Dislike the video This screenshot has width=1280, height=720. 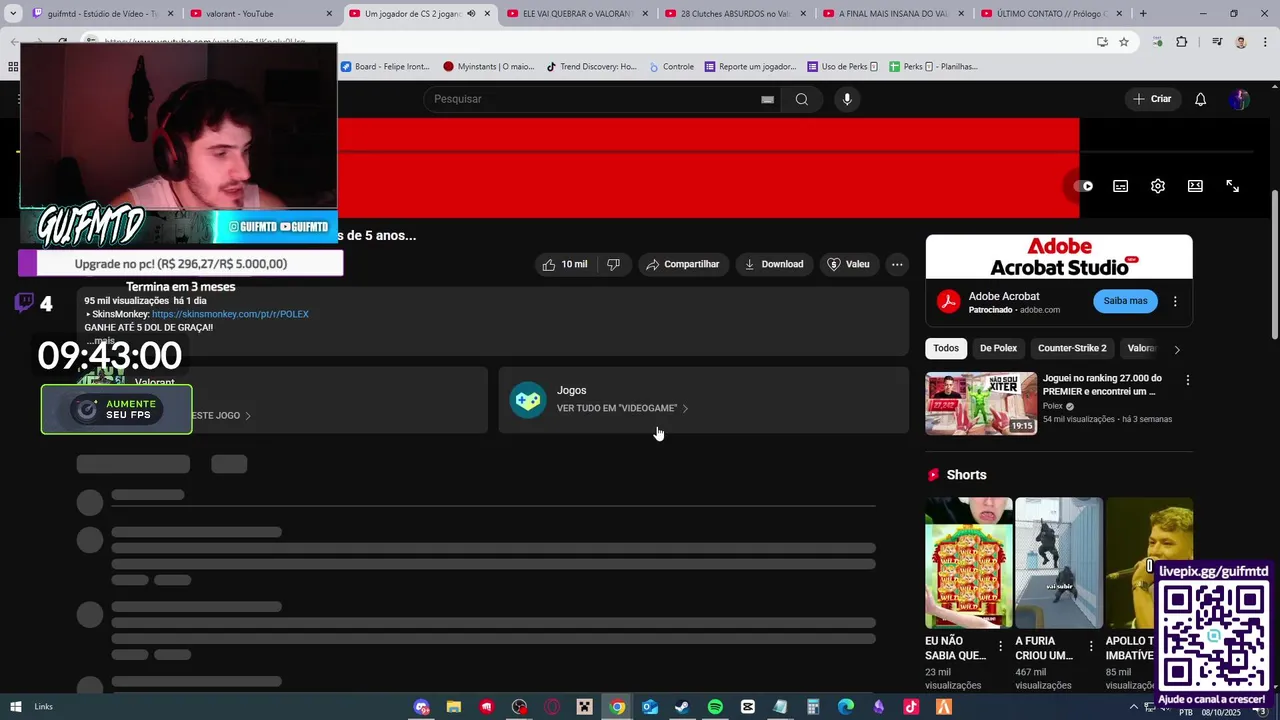click(x=613, y=264)
